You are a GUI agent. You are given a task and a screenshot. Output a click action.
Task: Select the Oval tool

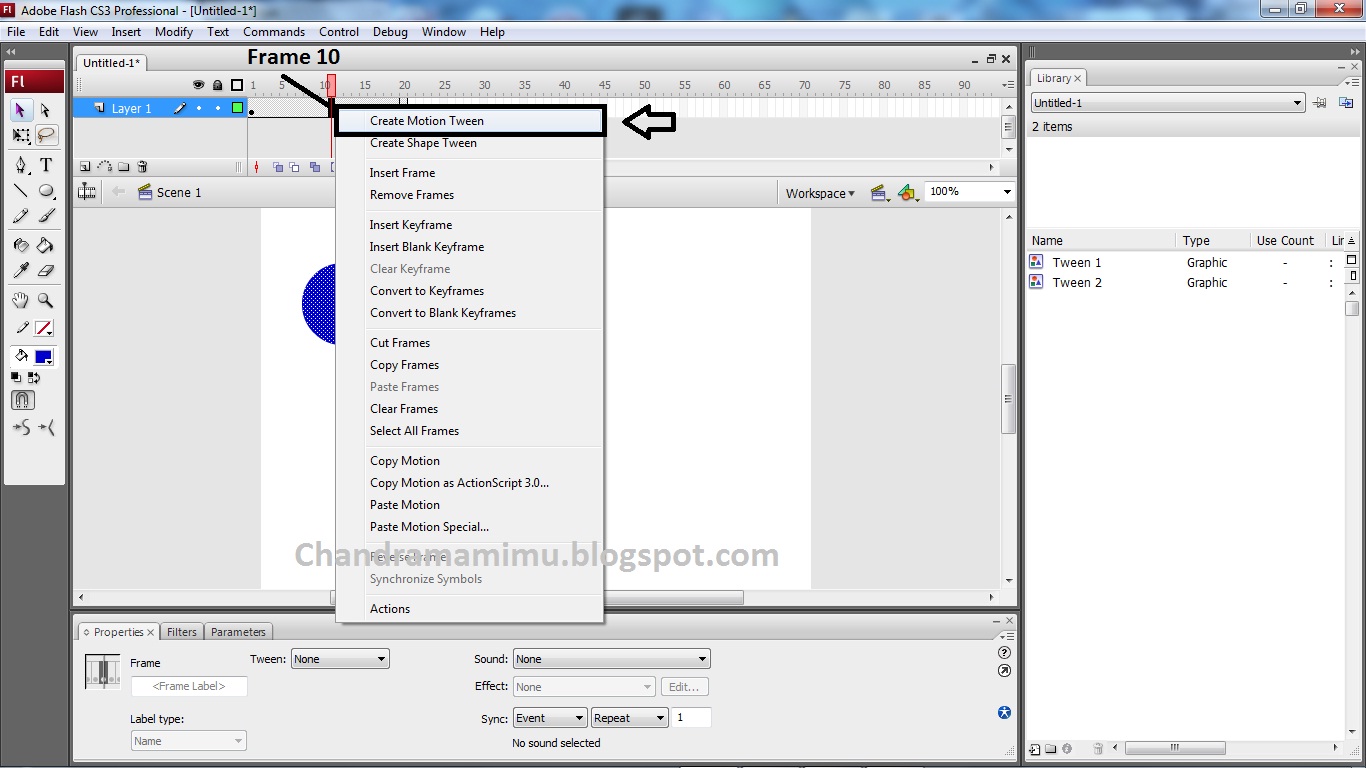46,190
